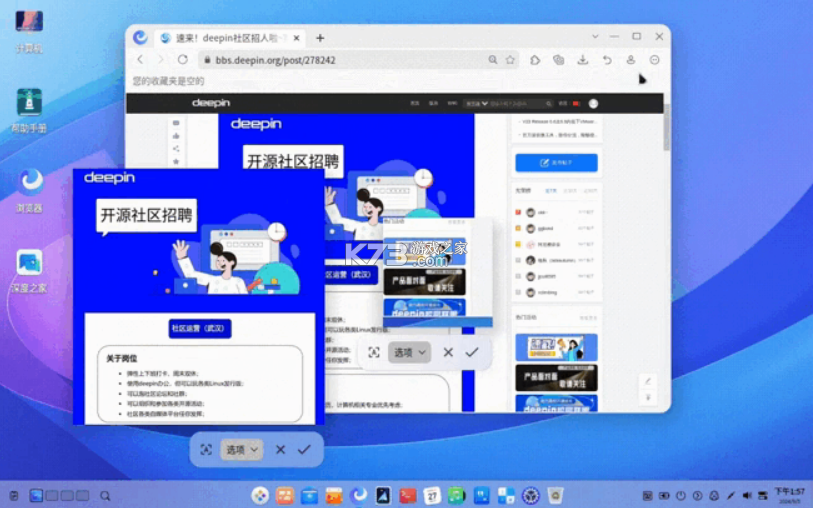
Task: Reload the deepin forum page
Action: click(x=183, y=60)
